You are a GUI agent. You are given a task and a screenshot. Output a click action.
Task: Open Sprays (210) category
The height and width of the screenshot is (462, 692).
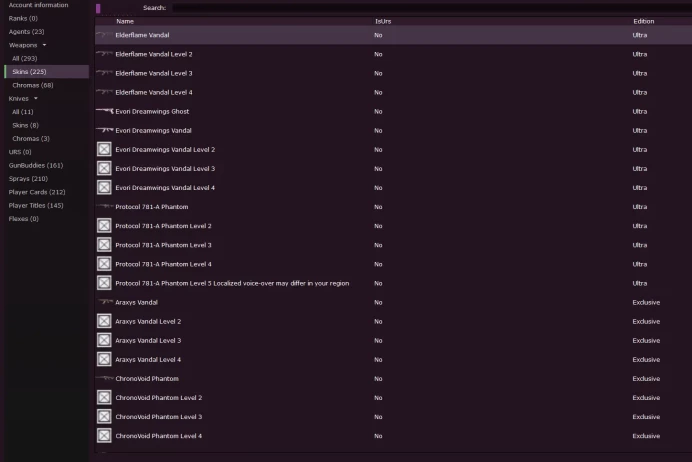pyautogui.click(x=28, y=178)
